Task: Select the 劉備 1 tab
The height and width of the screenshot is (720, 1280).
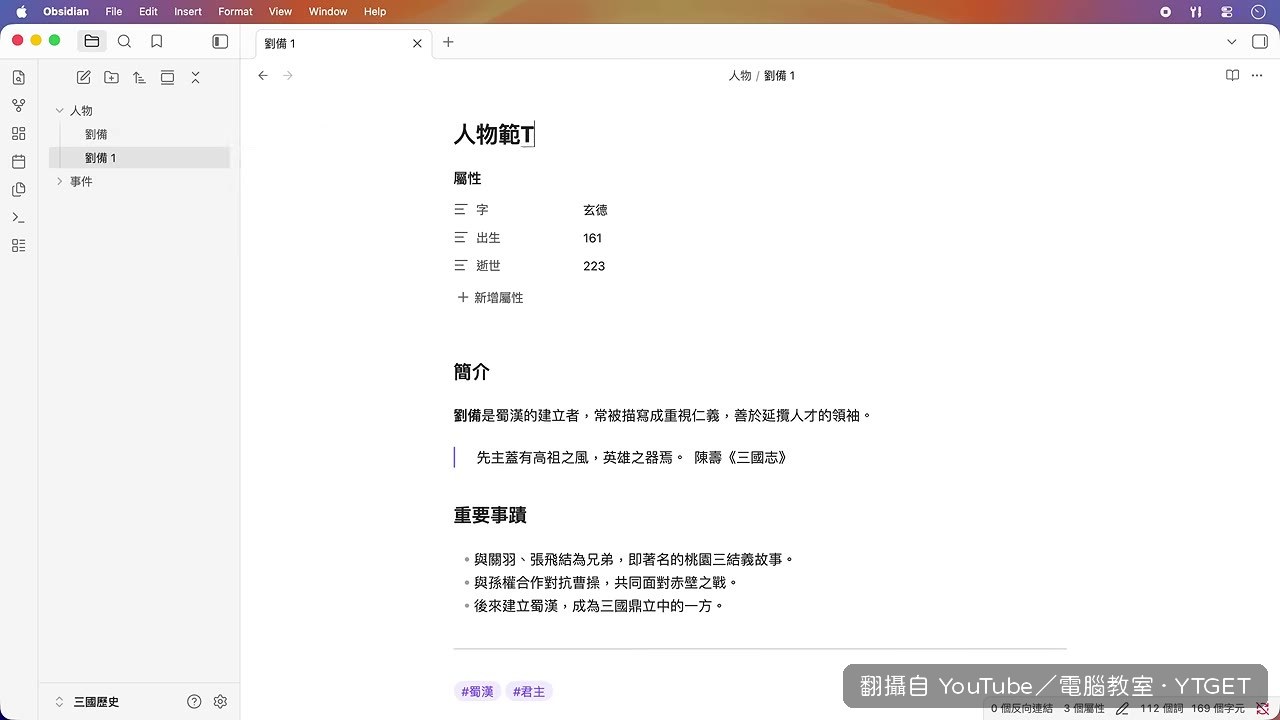Action: pos(343,43)
